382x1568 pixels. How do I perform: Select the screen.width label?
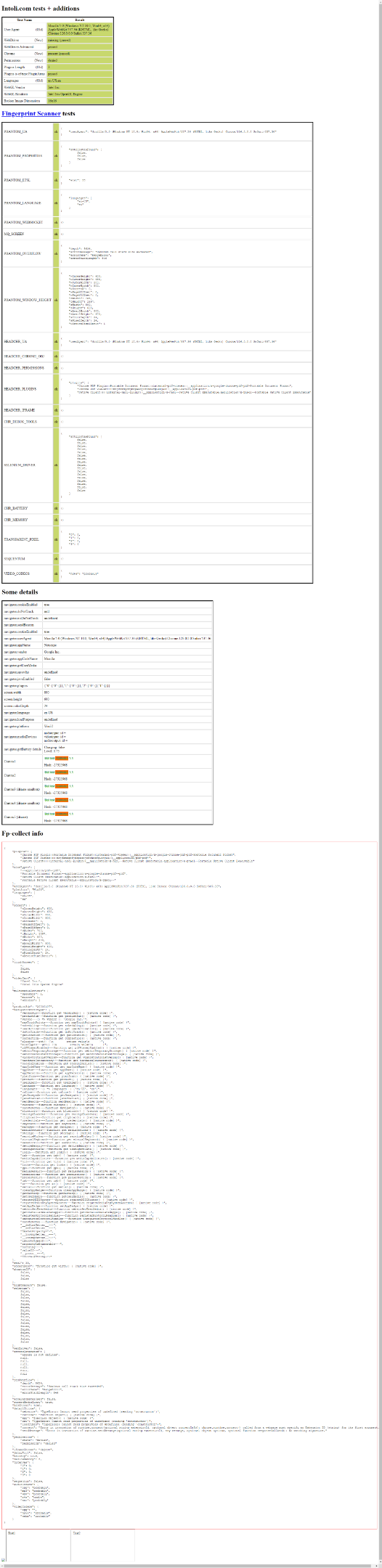tap(12, 693)
